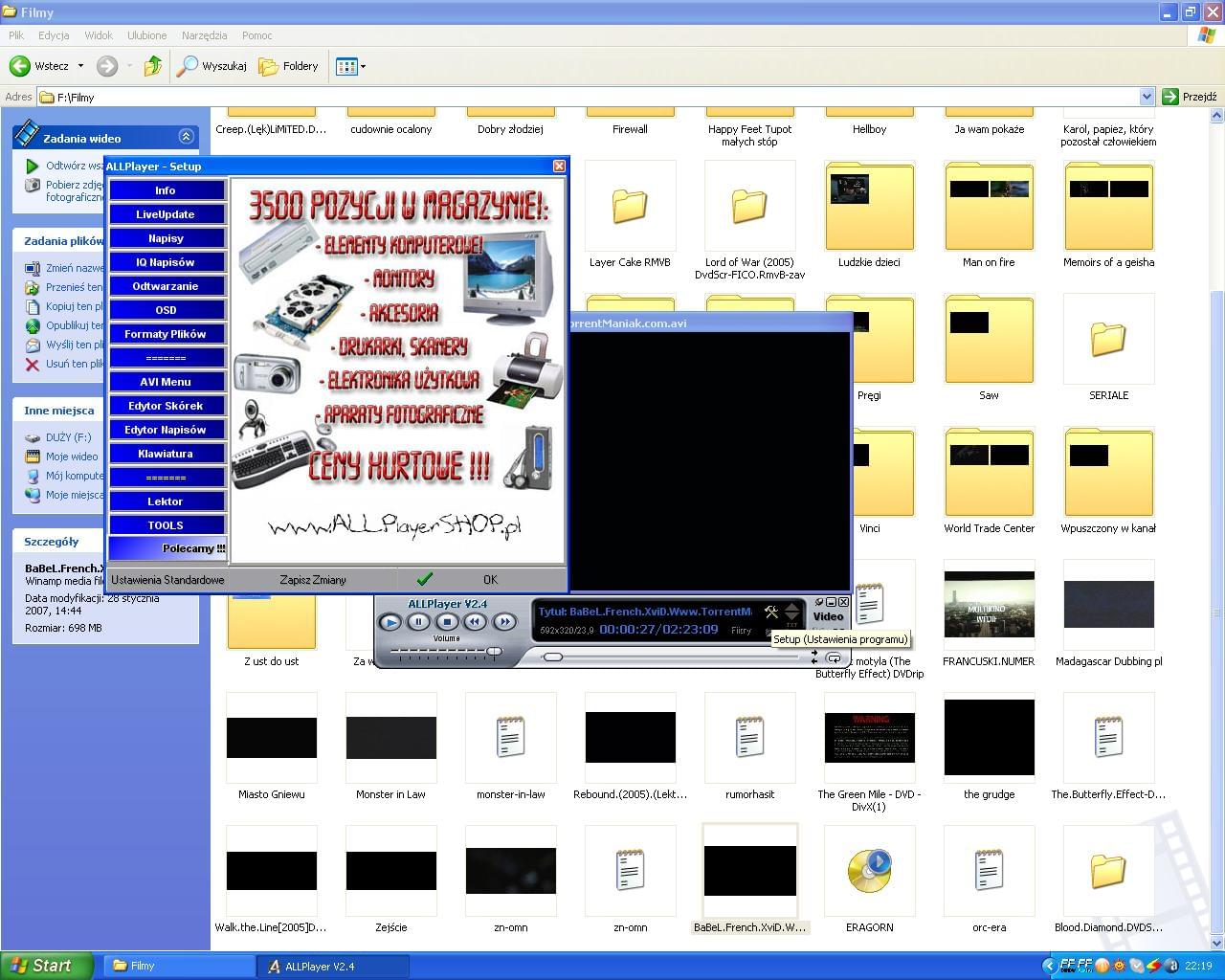Select the ERAGORN disc file icon
This screenshot has height=980, width=1225.
pos(869,871)
